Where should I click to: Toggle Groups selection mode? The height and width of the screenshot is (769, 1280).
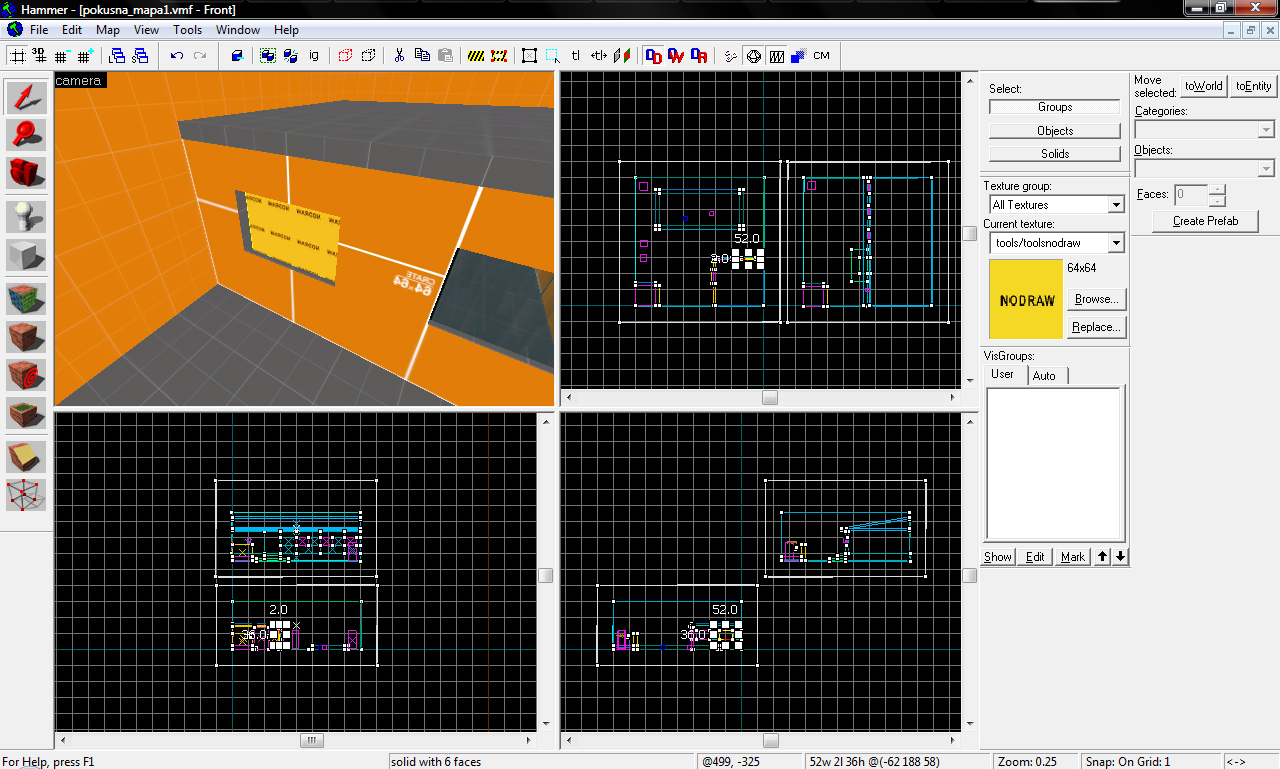1054,107
